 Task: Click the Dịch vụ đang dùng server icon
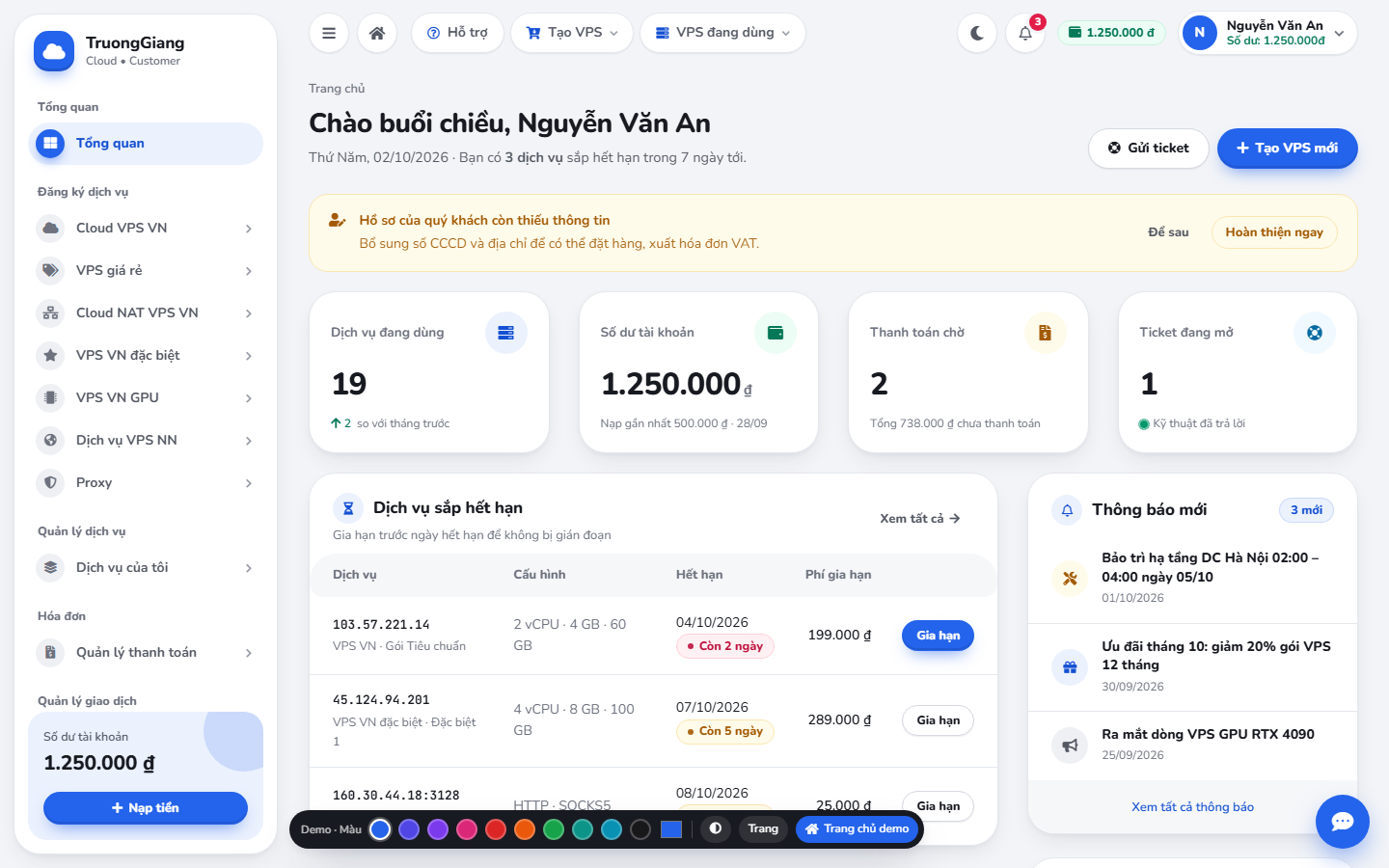pos(506,333)
